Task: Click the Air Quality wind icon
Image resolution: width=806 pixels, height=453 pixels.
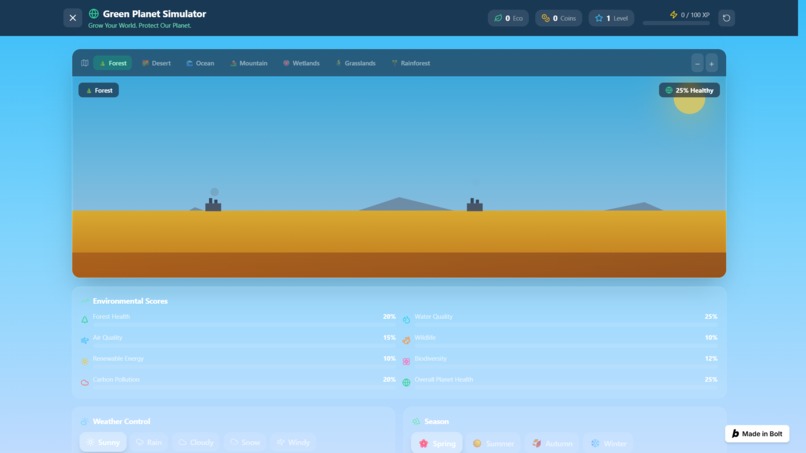Action: tap(85, 340)
